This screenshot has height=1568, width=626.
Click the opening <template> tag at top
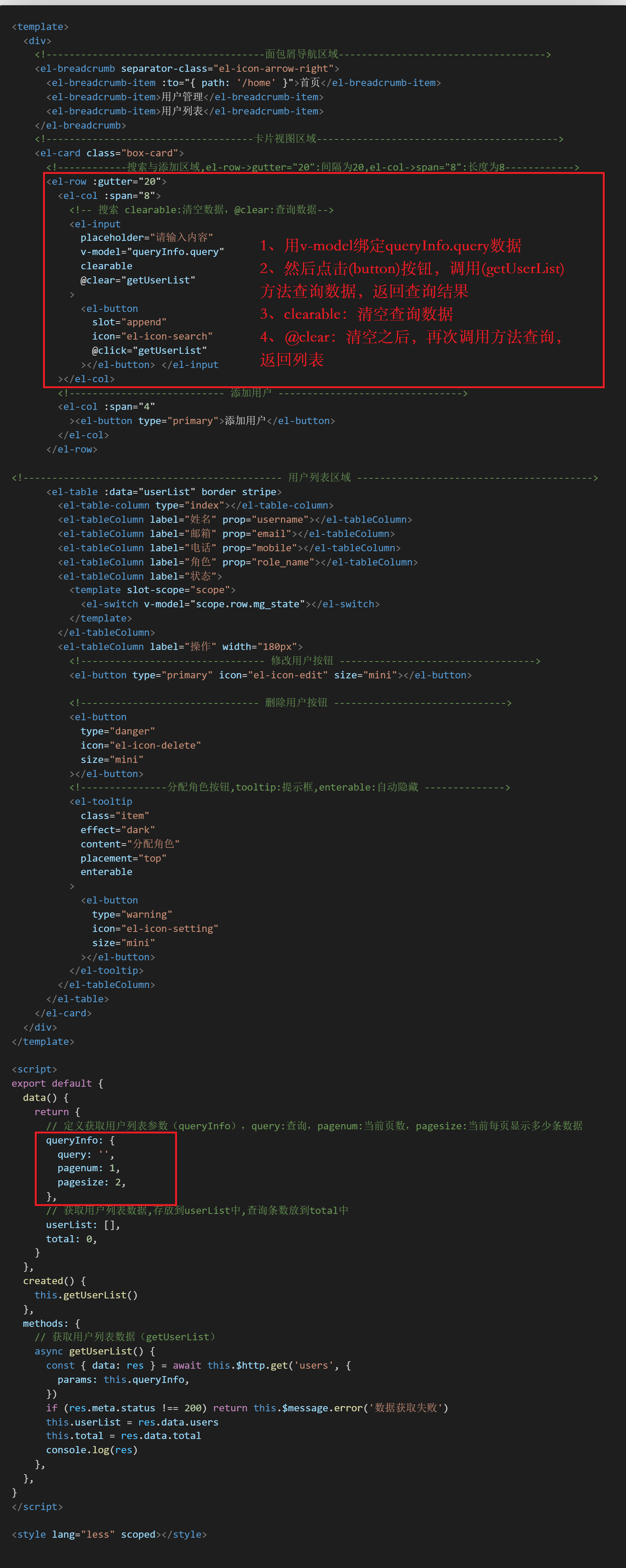[40, 27]
